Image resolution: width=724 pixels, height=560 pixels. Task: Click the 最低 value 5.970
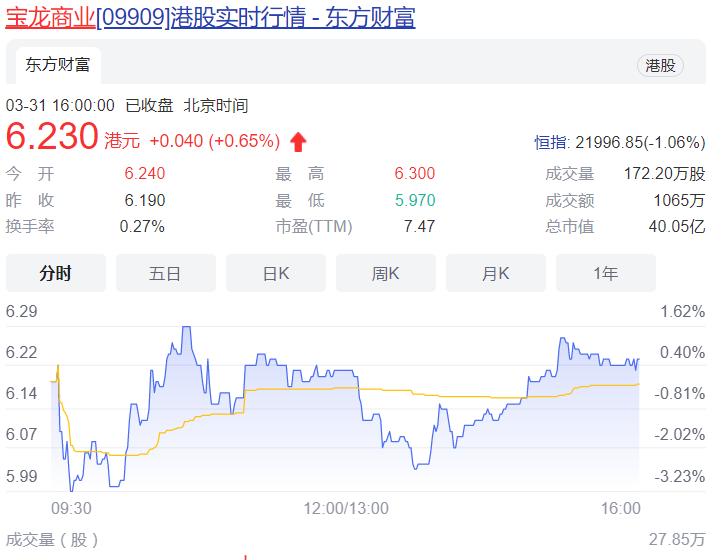[415, 200]
